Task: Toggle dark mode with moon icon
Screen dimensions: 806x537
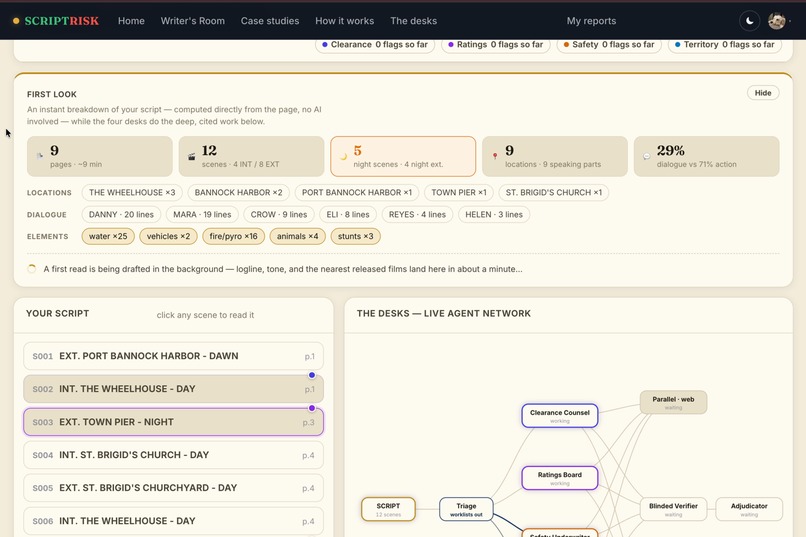Action: [749, 21]
